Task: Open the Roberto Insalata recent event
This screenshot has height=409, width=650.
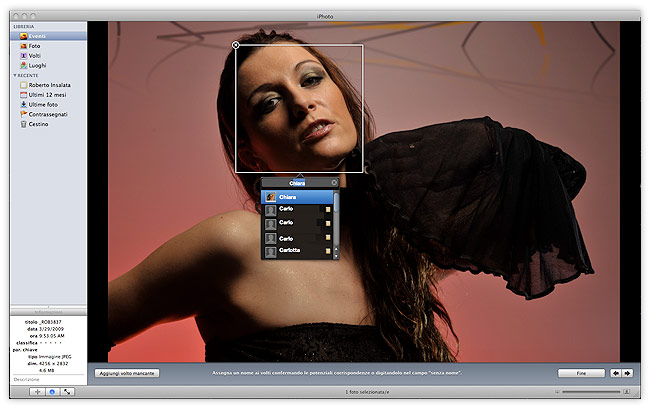Action: pos(49,85)
